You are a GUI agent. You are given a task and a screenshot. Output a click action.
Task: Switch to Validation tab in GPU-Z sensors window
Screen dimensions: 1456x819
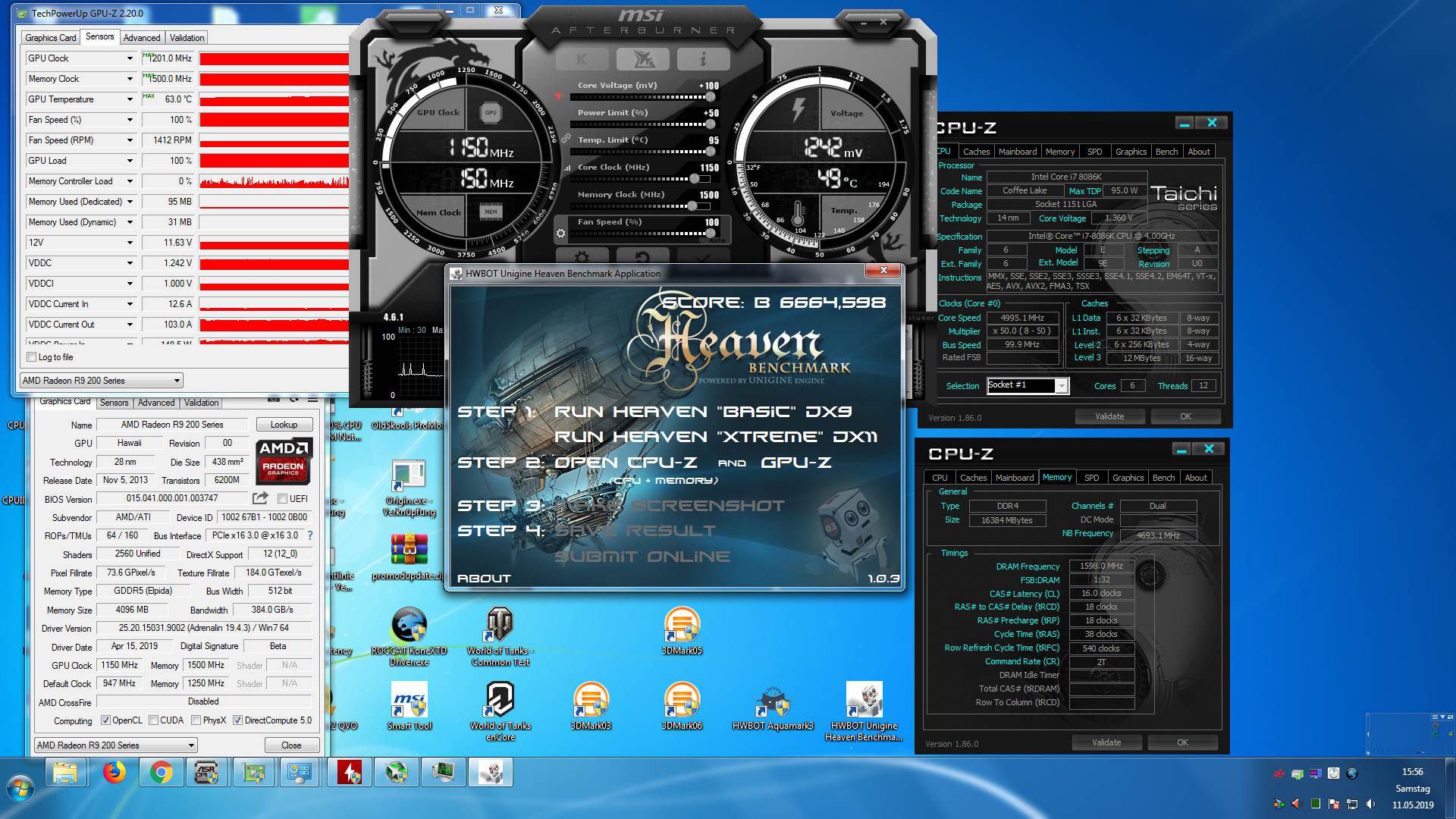click(x=187, y=38)
